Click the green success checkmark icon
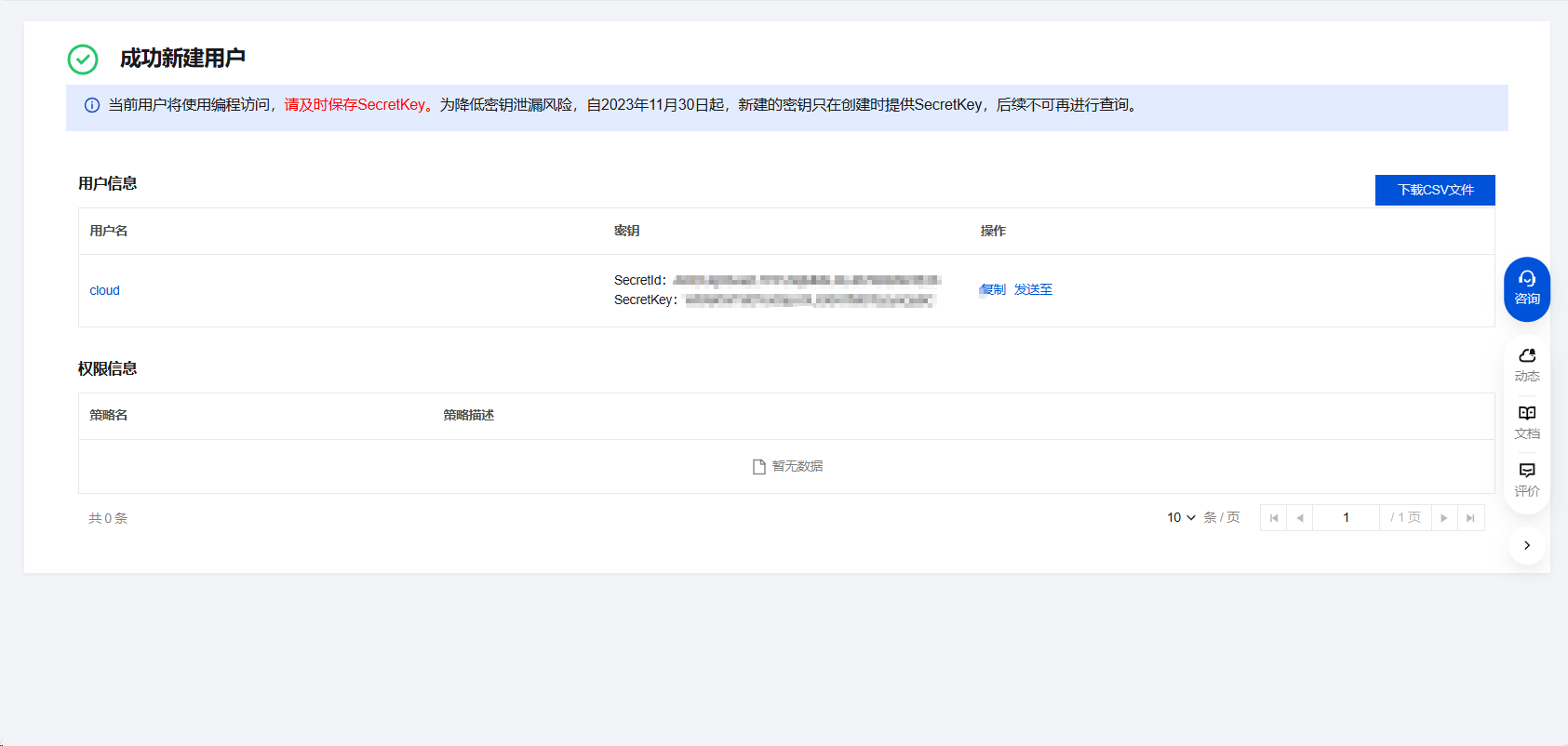The width and height of the screenshot is (1568, 746). click(83, 60)
